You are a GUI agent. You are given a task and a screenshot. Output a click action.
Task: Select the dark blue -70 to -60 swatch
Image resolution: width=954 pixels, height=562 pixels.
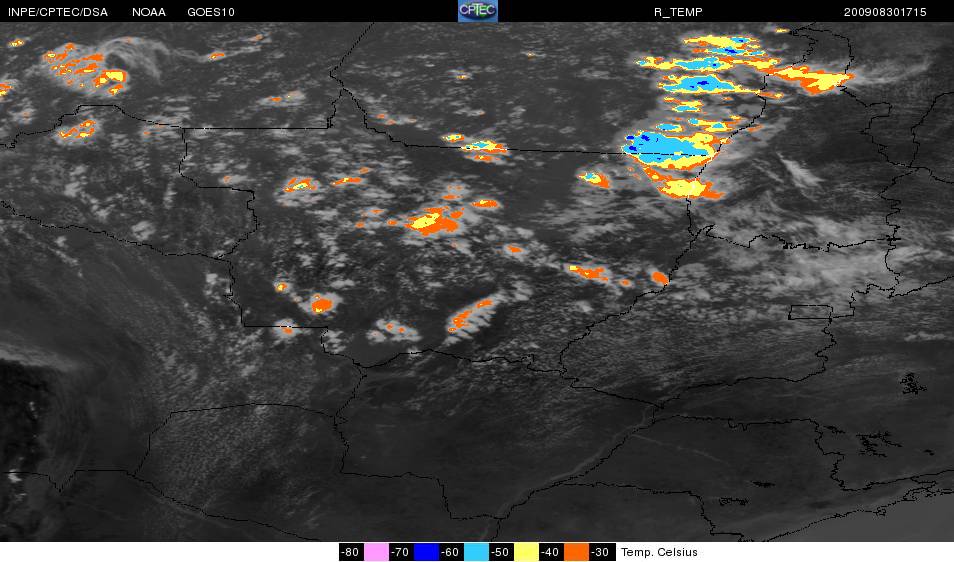426,552
